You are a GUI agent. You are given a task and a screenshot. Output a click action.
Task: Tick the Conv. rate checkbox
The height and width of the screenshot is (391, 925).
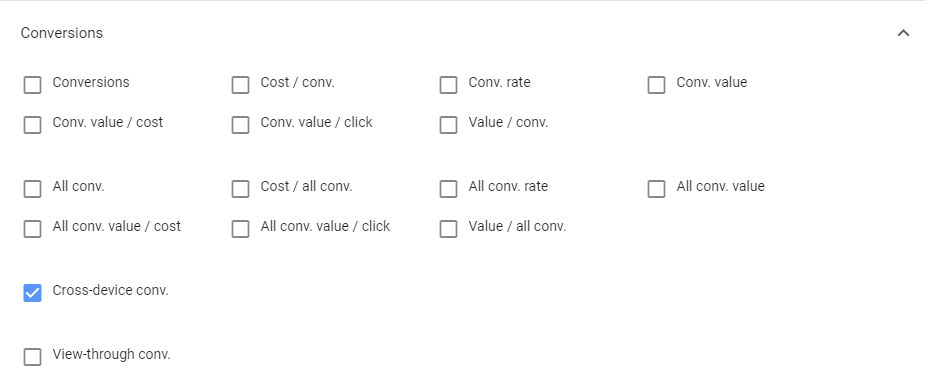[x=448, y=85]
